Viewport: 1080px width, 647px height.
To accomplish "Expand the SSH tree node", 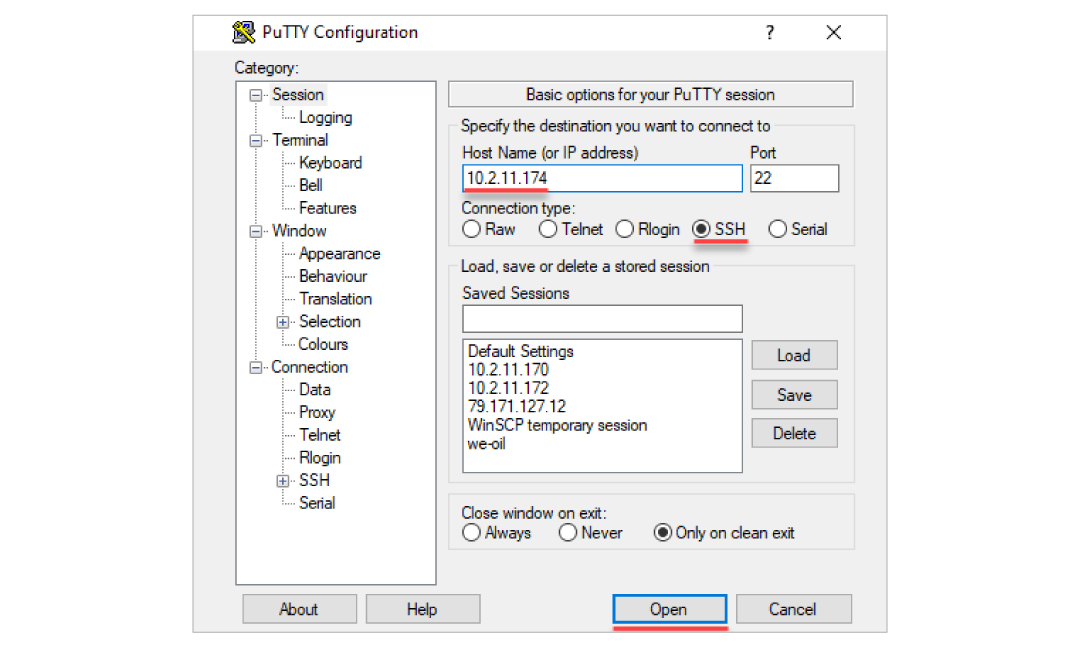I will (x=283, y=481).
